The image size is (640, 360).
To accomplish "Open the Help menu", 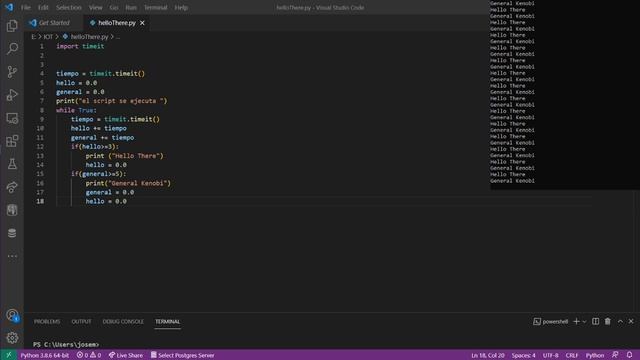I will tap(181, 7).
